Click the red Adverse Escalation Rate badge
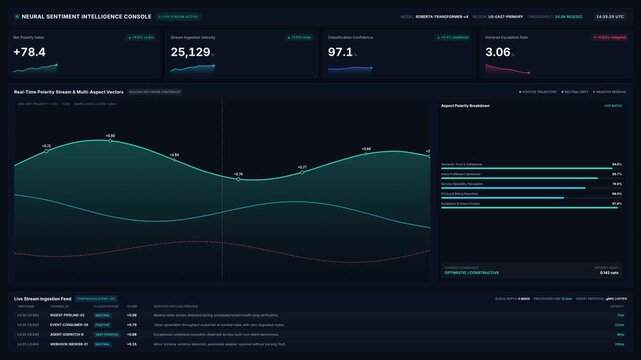641x360 pixels. coord(610,37)
